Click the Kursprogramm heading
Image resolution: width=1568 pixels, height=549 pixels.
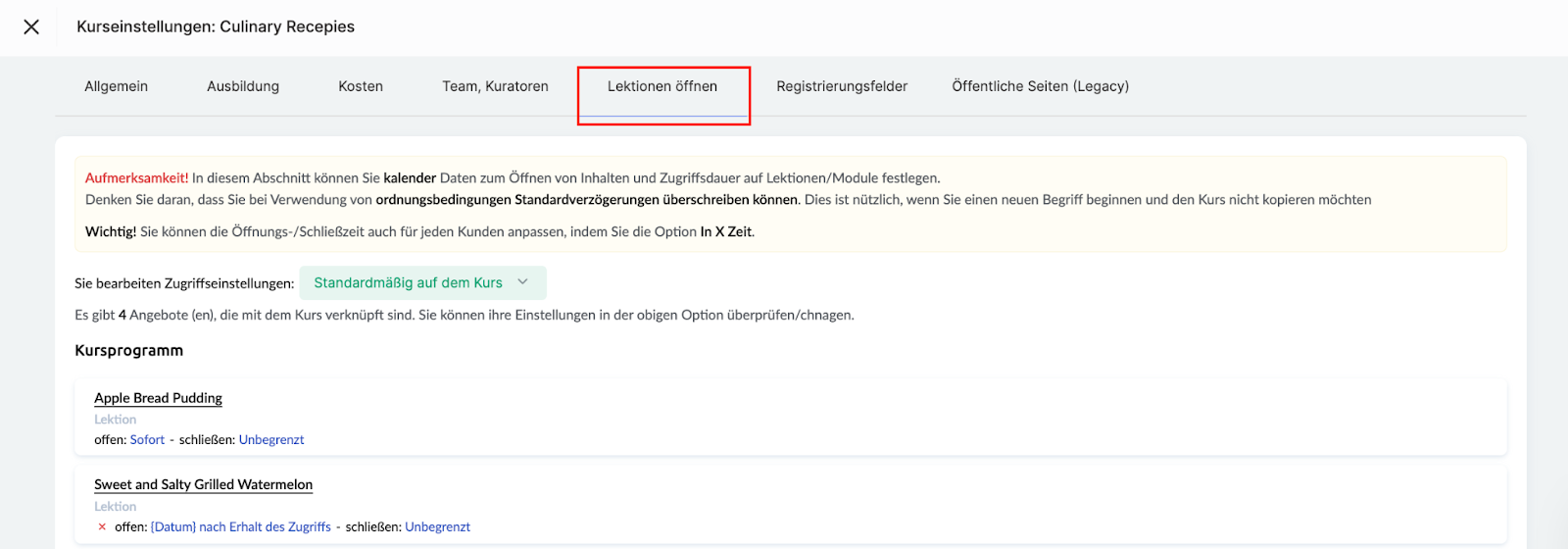click(x=128, y=351)
